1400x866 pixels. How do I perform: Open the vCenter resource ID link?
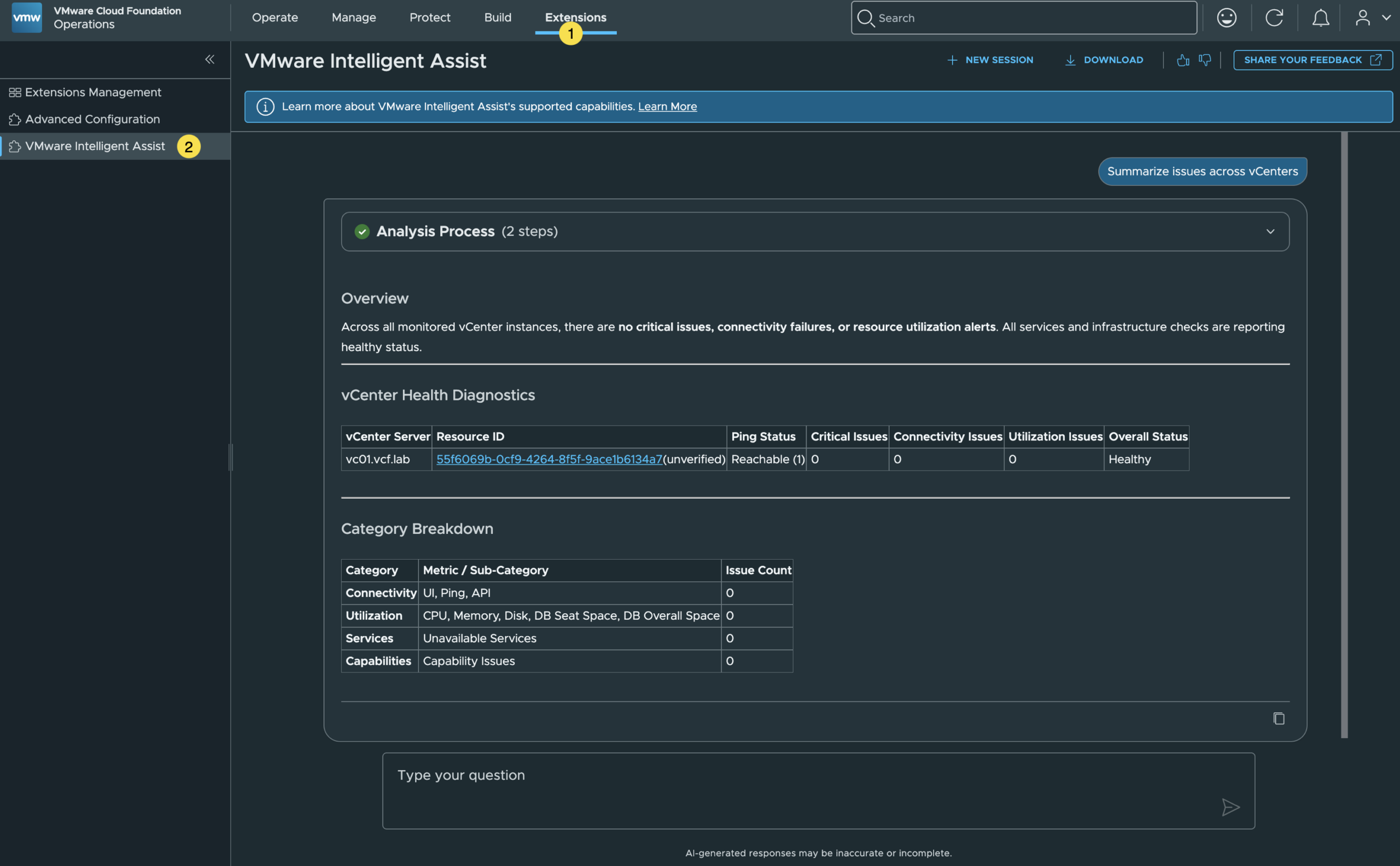click(x=549, y=460)
